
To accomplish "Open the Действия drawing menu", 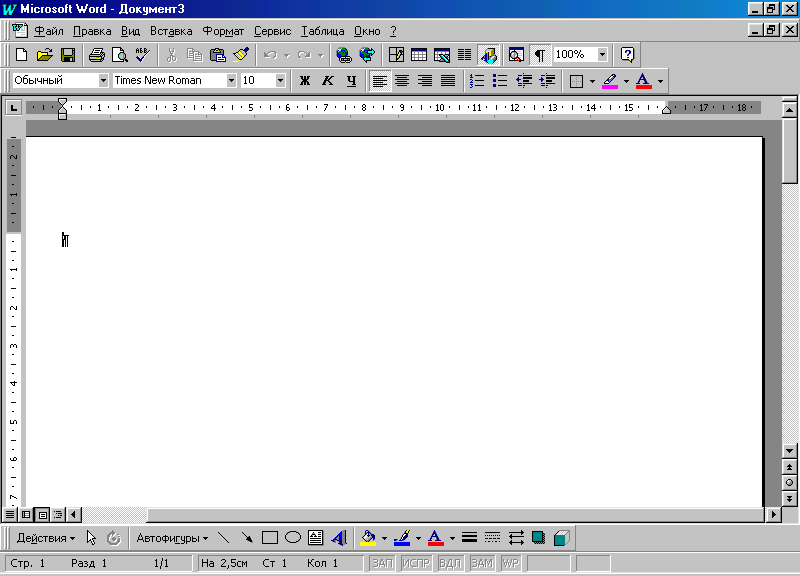I will point(45,538).
